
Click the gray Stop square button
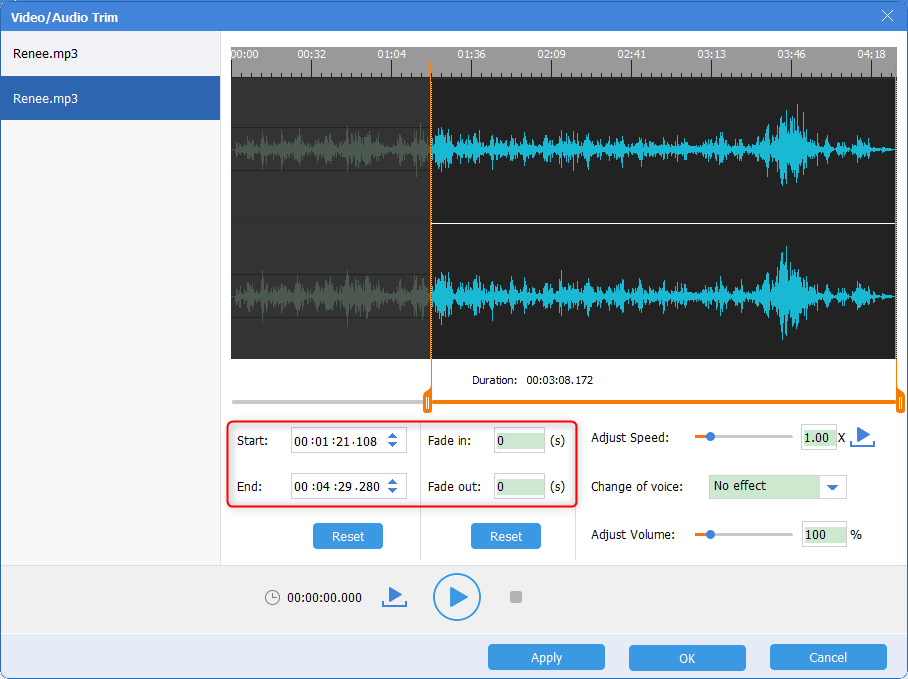pyautogui.click(x=516, y=597)
